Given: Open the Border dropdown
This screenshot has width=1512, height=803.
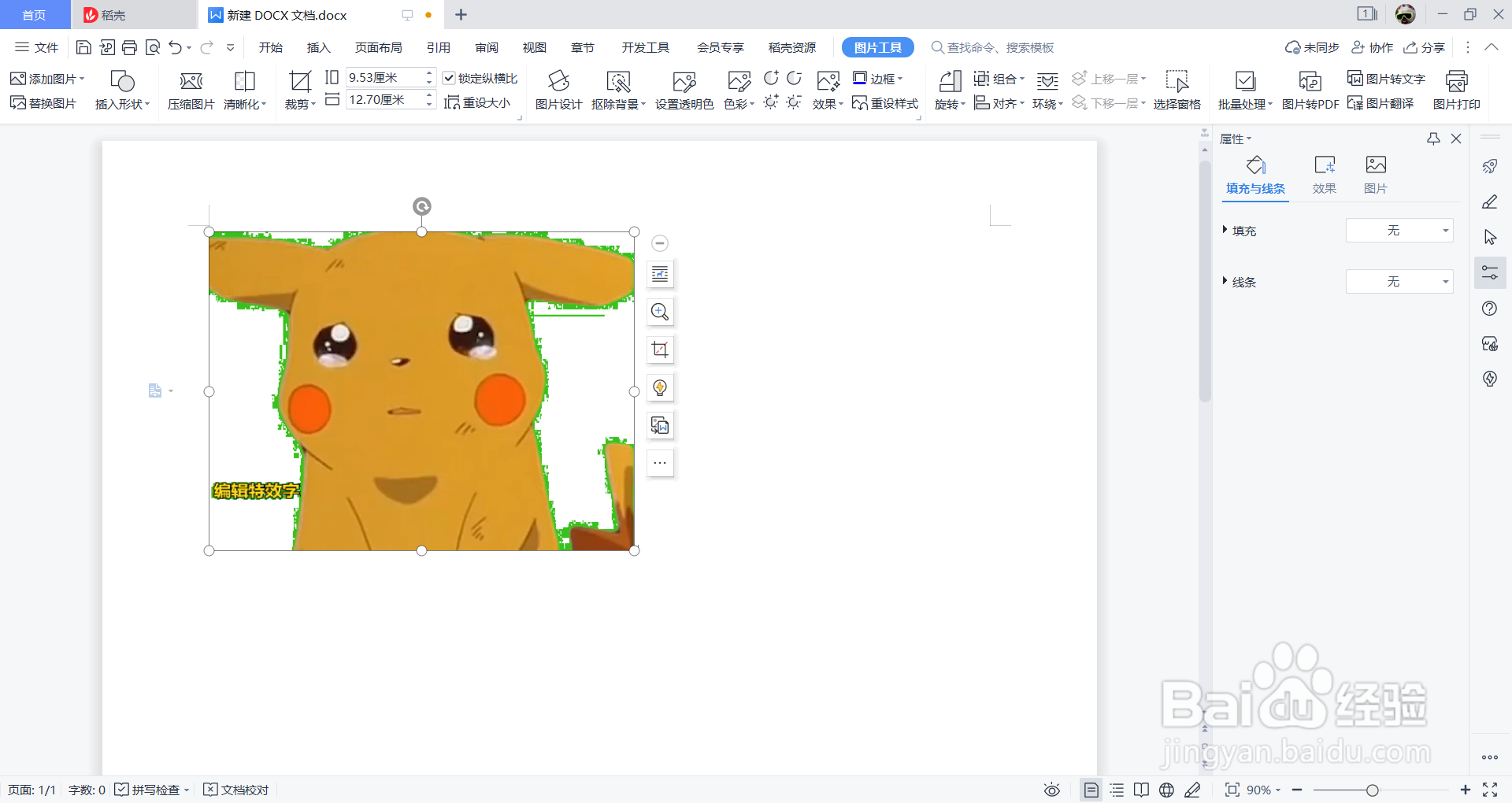Looking at the screenshot, I should [878, 79].
